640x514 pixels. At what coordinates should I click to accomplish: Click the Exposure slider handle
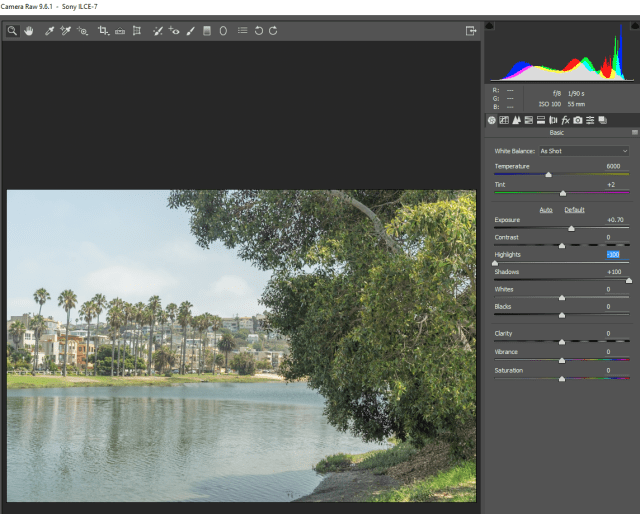571,228
